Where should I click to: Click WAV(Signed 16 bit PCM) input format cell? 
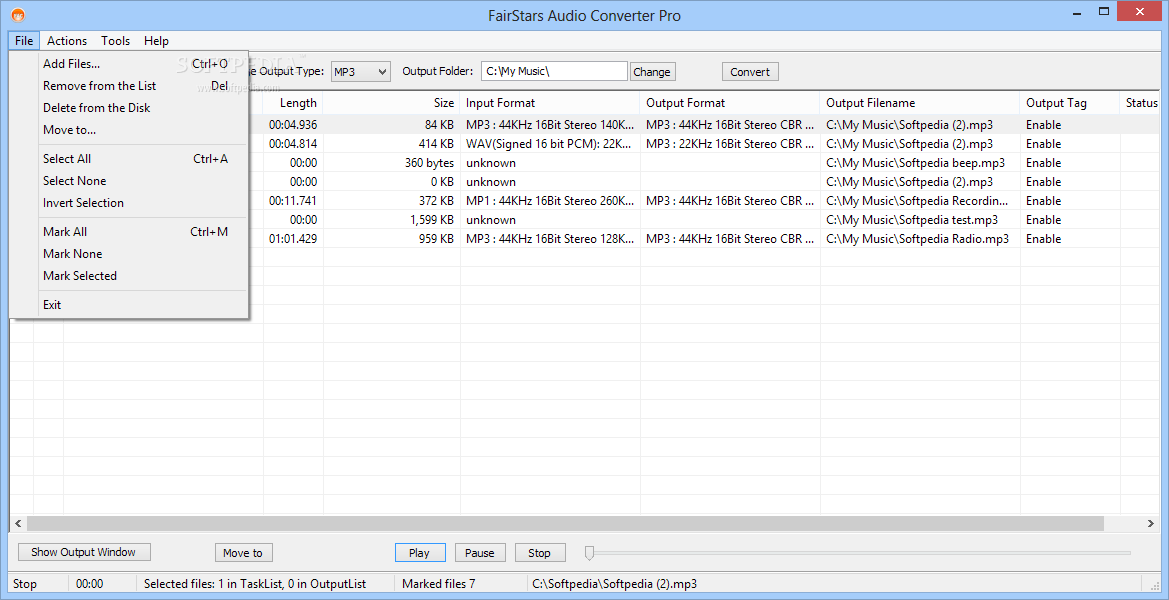click(x=550, y=144)
